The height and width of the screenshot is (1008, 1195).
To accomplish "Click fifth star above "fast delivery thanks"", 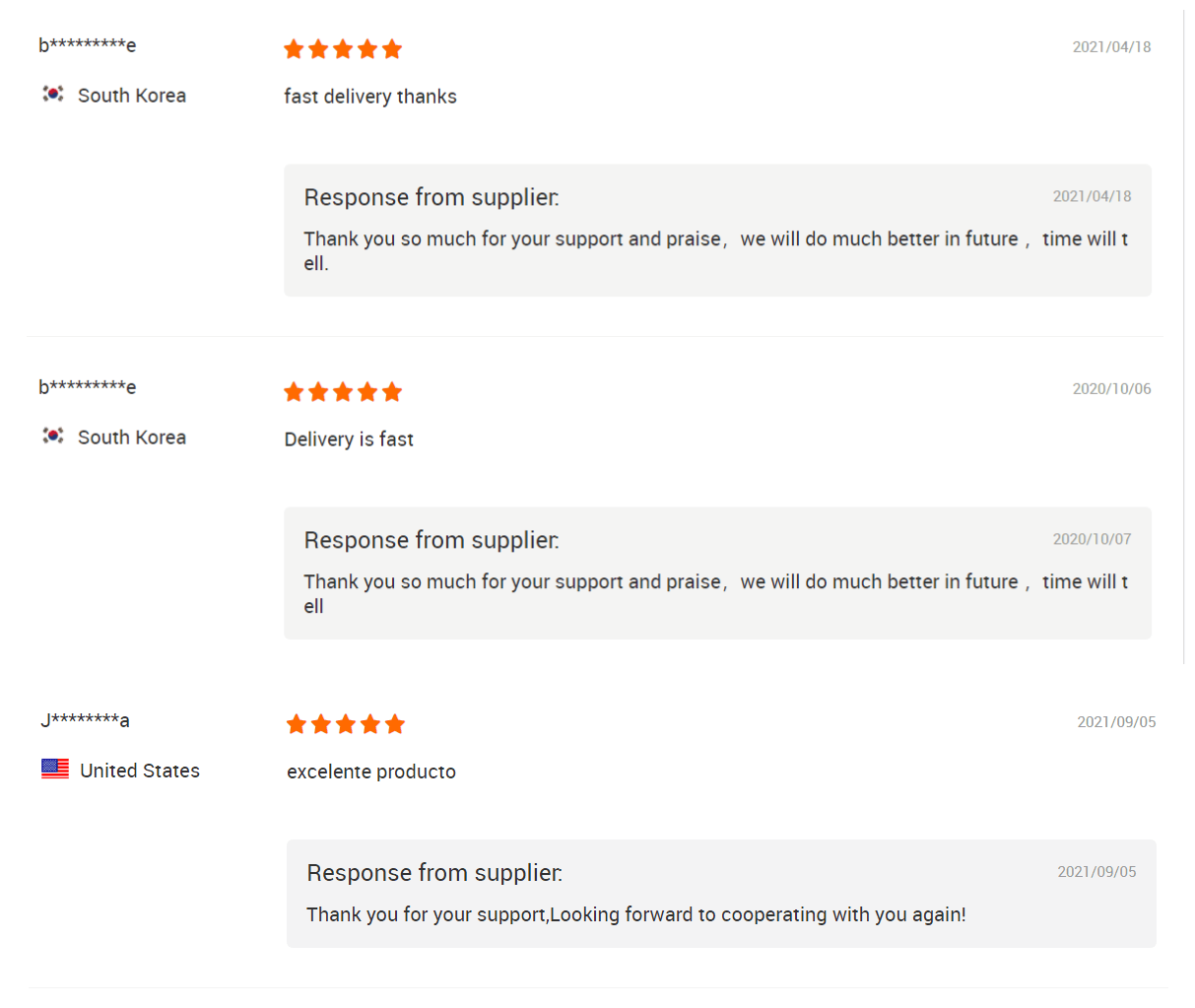I will tap(392, 49).
